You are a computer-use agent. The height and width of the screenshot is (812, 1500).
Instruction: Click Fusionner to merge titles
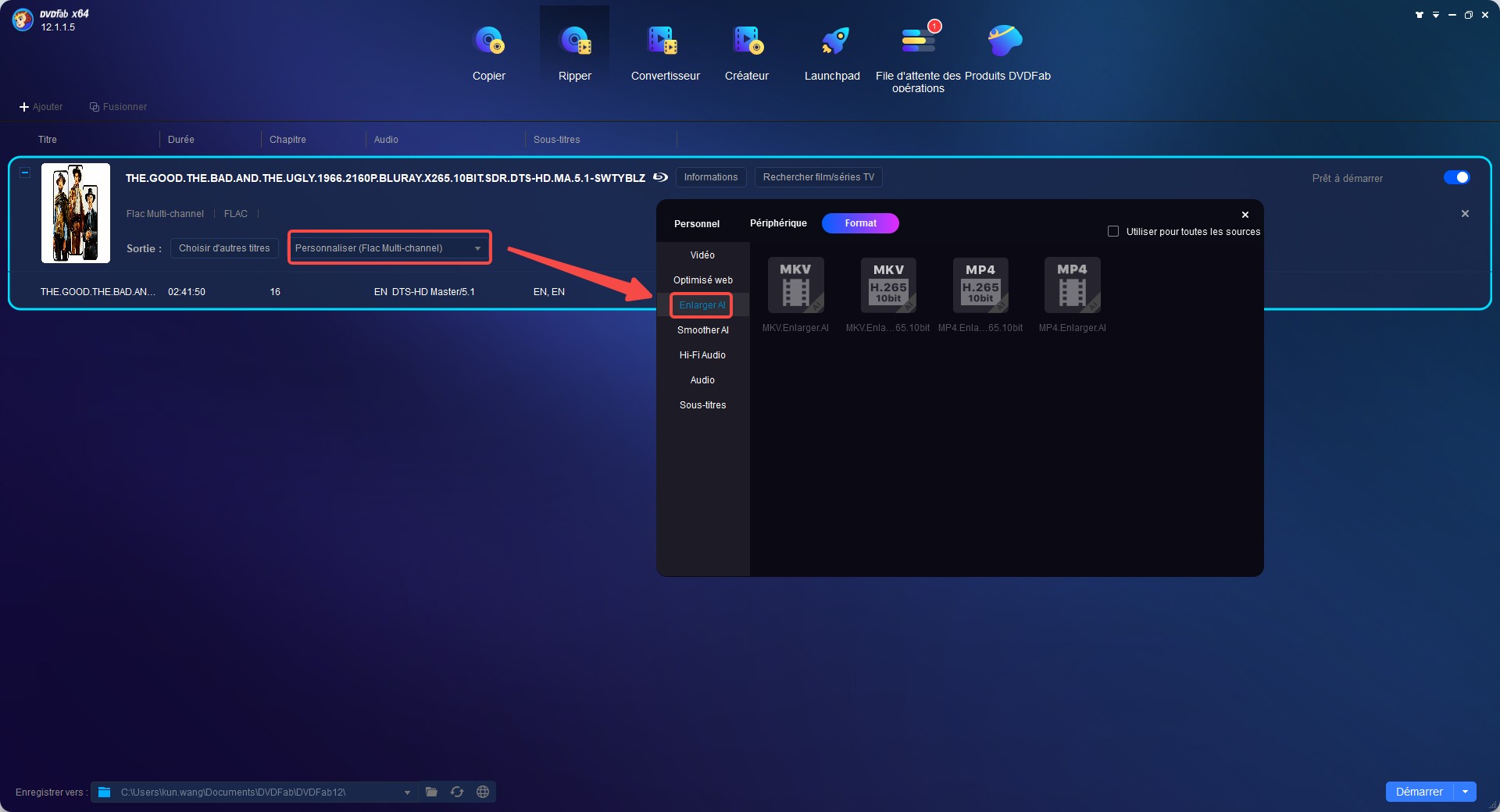click(118, 107)
